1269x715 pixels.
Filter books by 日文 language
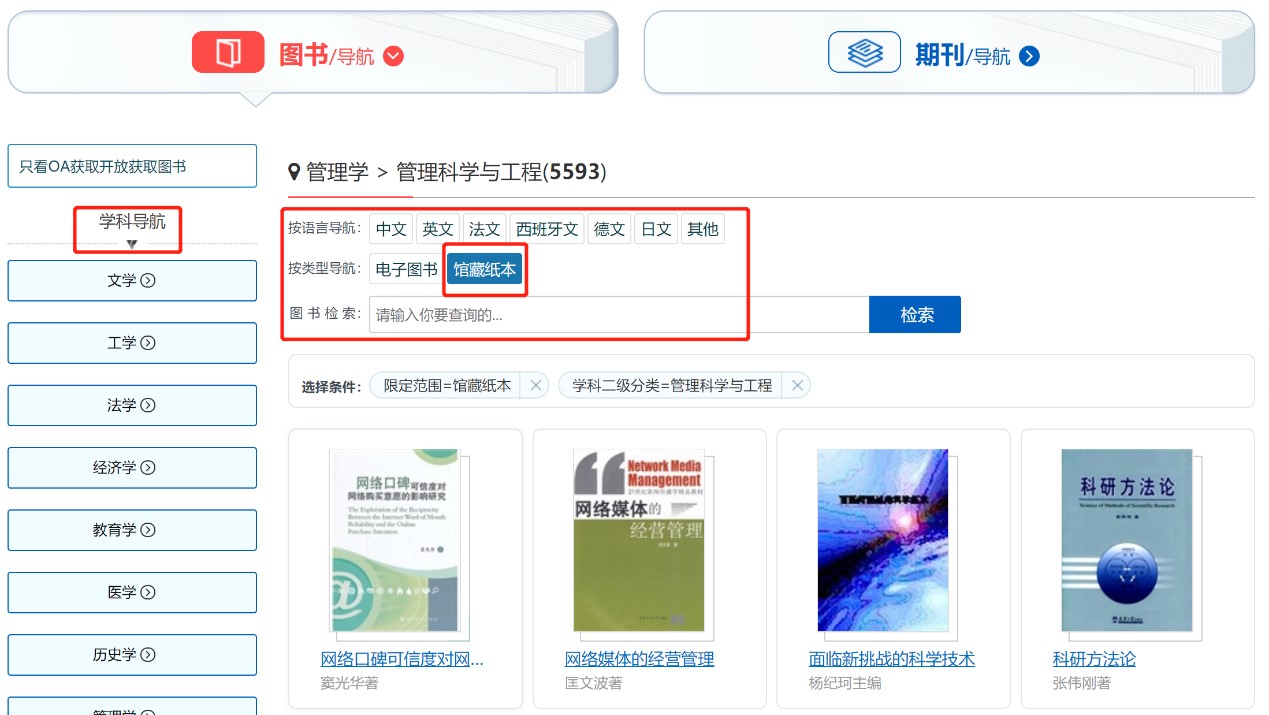(656, 229)
